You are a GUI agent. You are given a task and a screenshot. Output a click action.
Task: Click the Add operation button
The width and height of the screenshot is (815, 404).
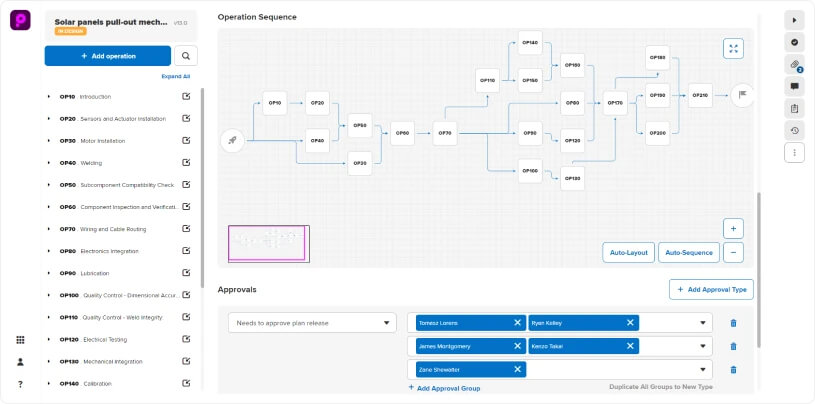point(108,56)
